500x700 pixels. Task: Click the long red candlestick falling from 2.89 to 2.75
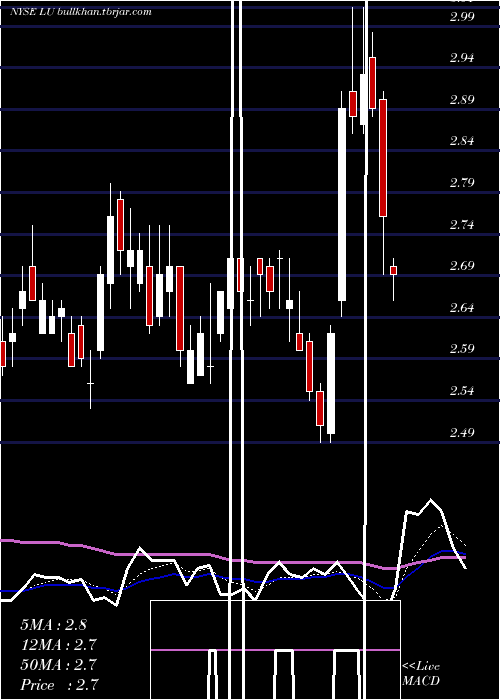pos(383,158)
